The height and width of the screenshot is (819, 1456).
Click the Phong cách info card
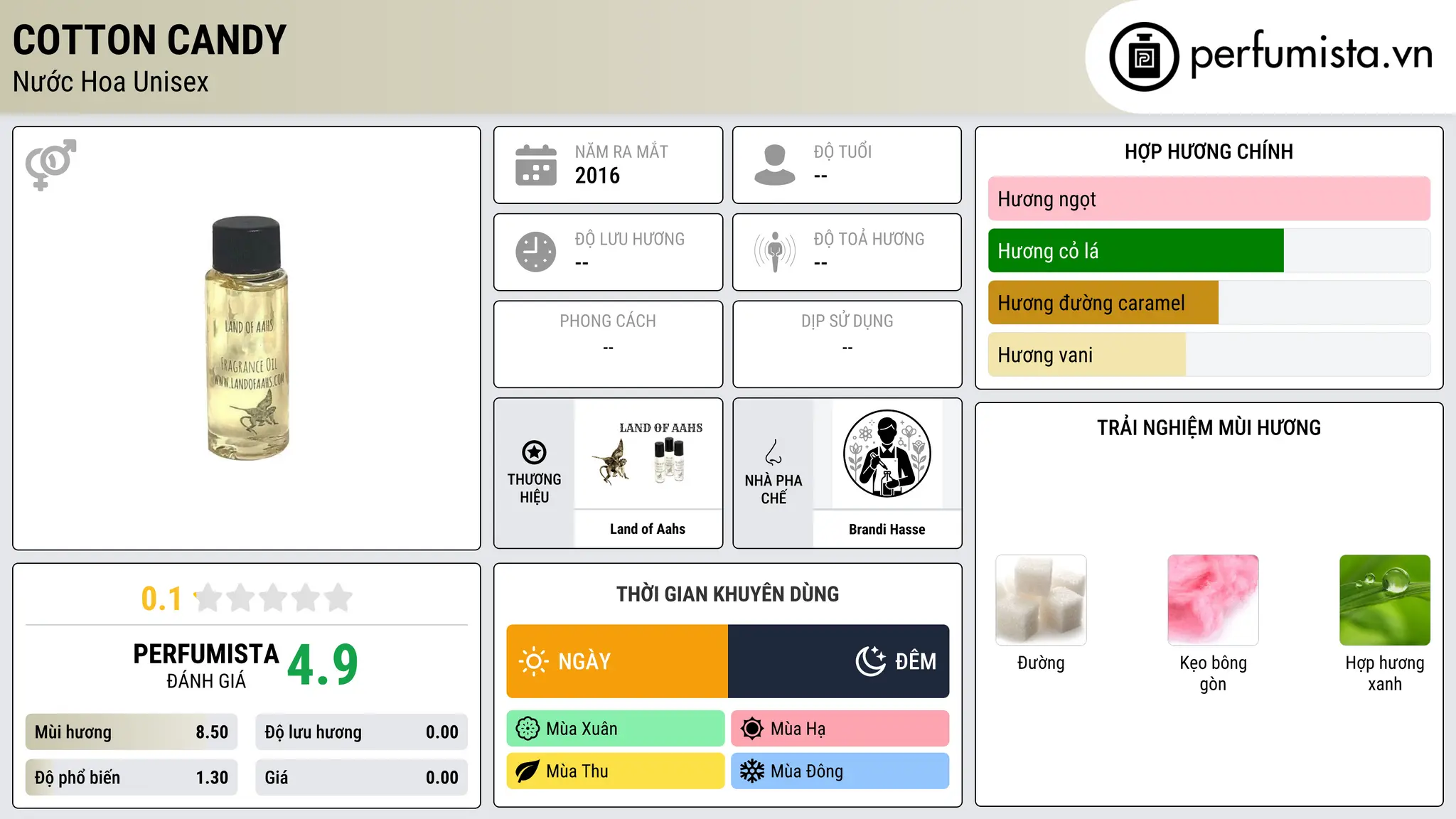pos(608,344)
